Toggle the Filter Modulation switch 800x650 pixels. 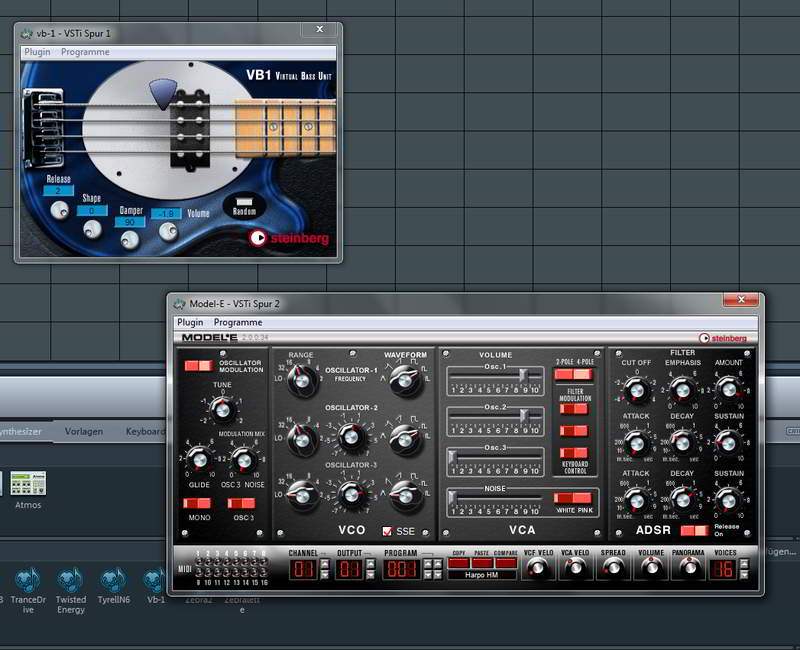pyautogui.click(x=573, y=409)
